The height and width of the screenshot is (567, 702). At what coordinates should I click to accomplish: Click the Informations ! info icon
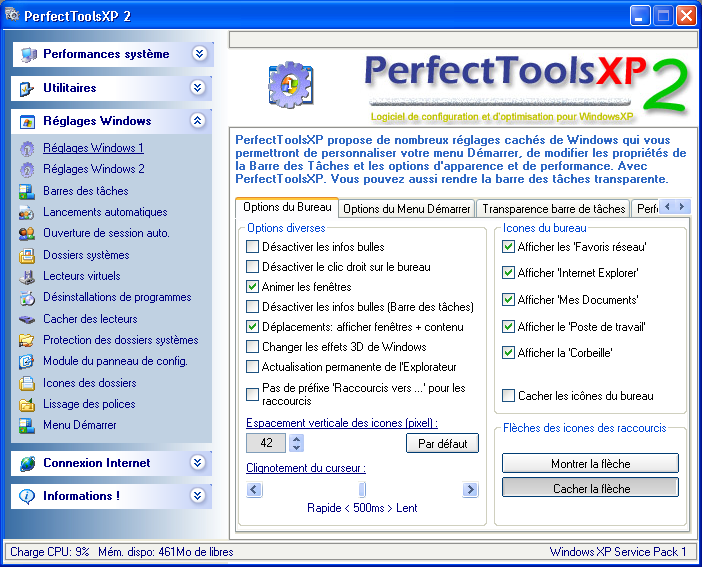coord(27,497)
